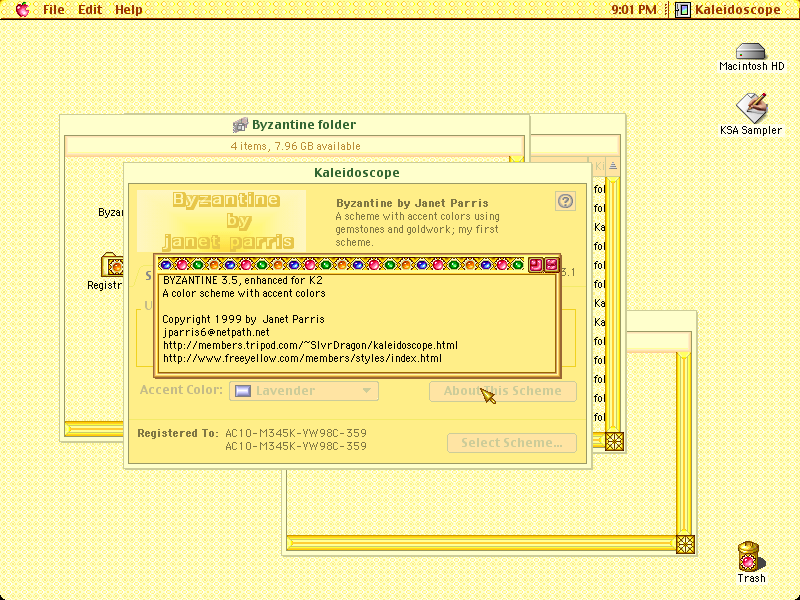Click '4 items, 7.96 GB available' info text
The image size is (800, 600).
click(295, 146)
